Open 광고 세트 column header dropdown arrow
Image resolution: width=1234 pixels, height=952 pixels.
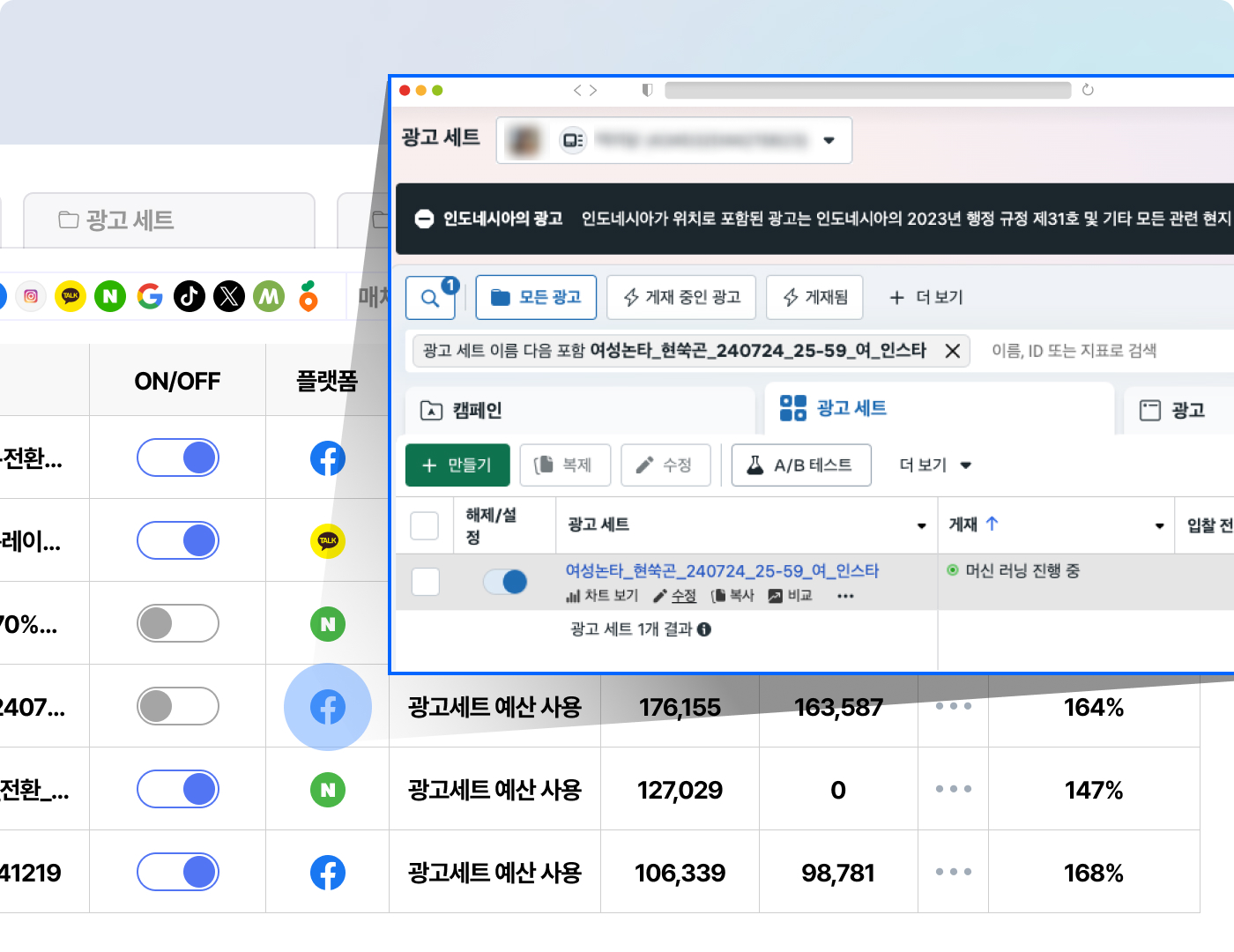pos(922,525)
